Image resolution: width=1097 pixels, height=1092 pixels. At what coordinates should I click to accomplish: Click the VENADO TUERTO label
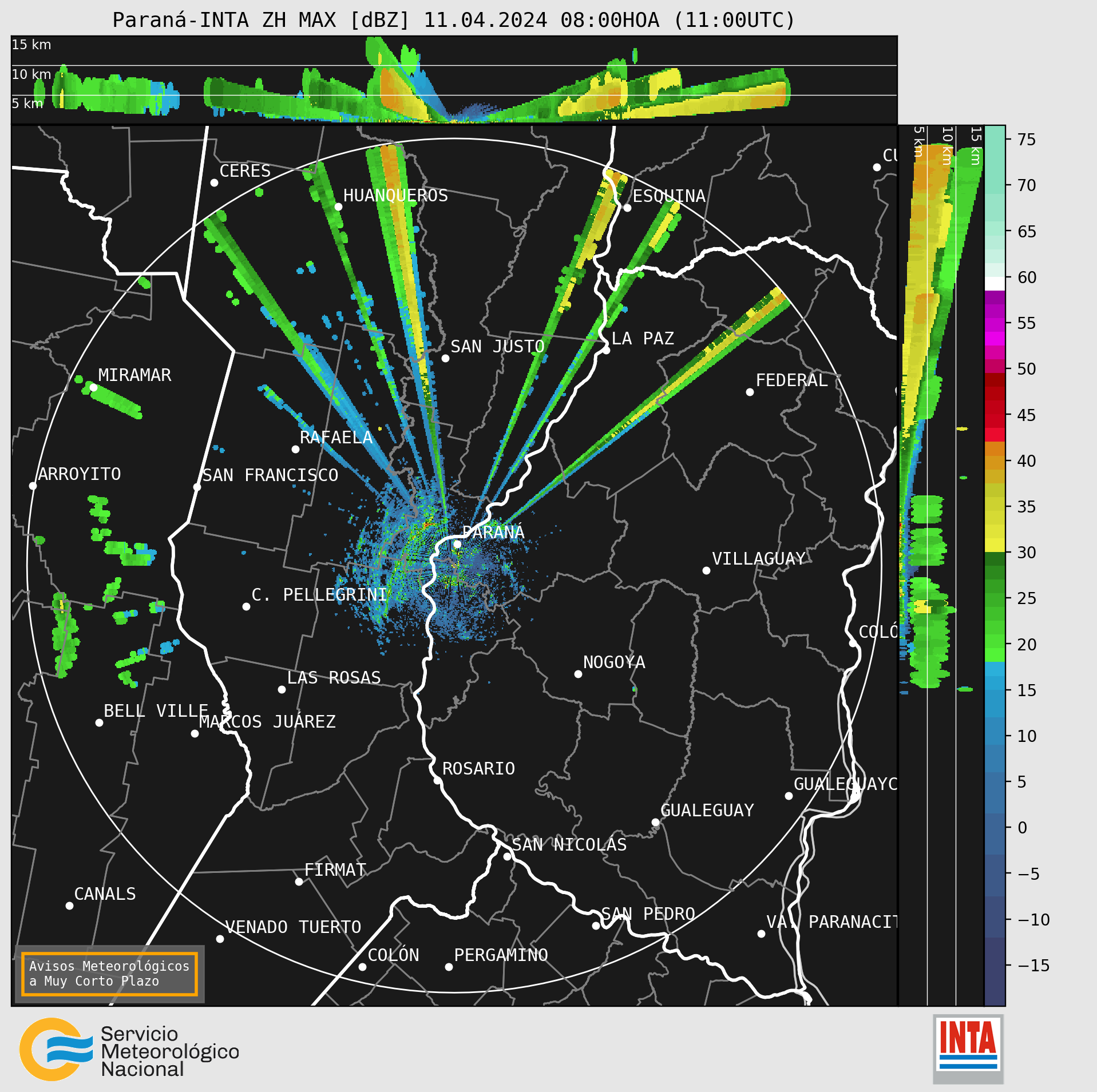(x=293, y=927)
